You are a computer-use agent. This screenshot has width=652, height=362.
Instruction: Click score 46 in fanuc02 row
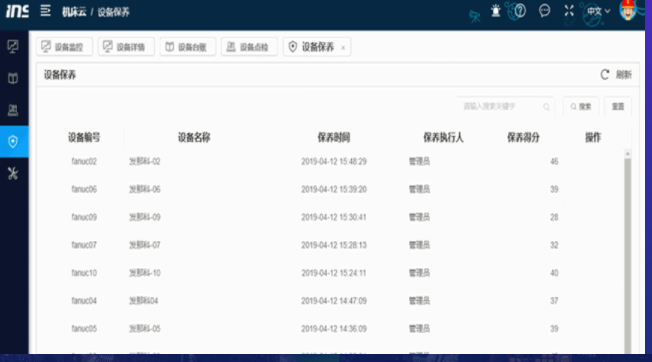pos(554,161)
